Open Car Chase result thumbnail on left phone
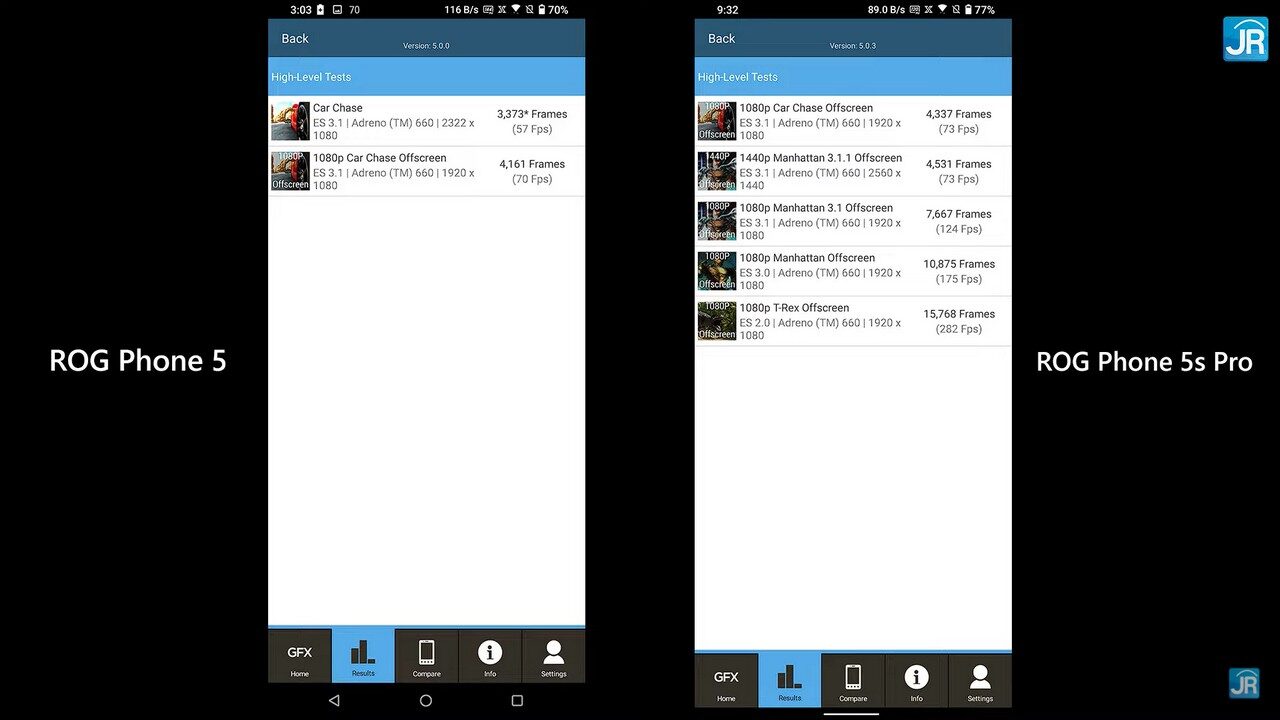1280x720 pixels. pos(290,121)
